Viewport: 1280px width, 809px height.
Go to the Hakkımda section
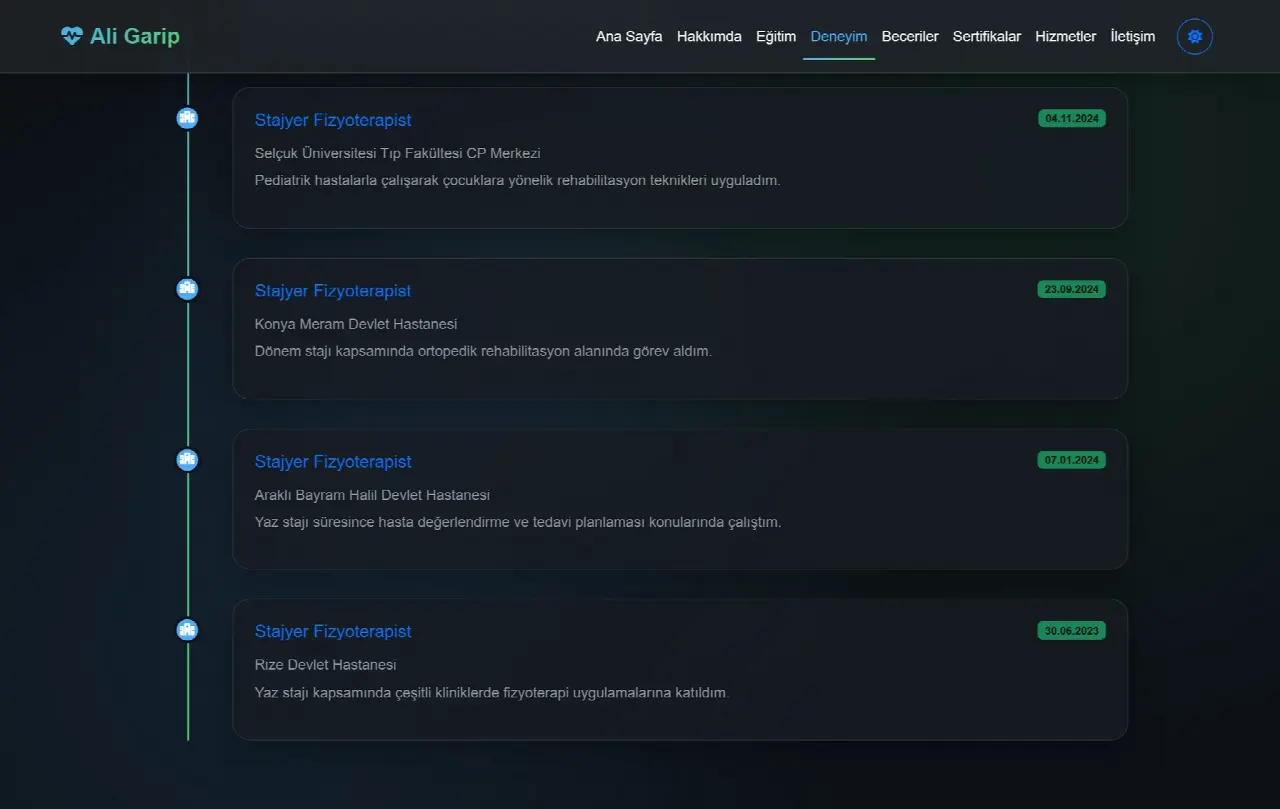[x=709, y=37]
